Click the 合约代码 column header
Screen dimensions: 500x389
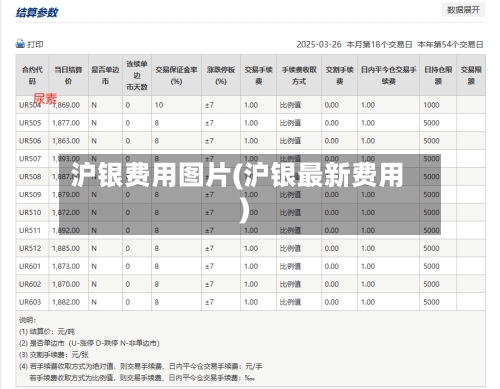32,75
